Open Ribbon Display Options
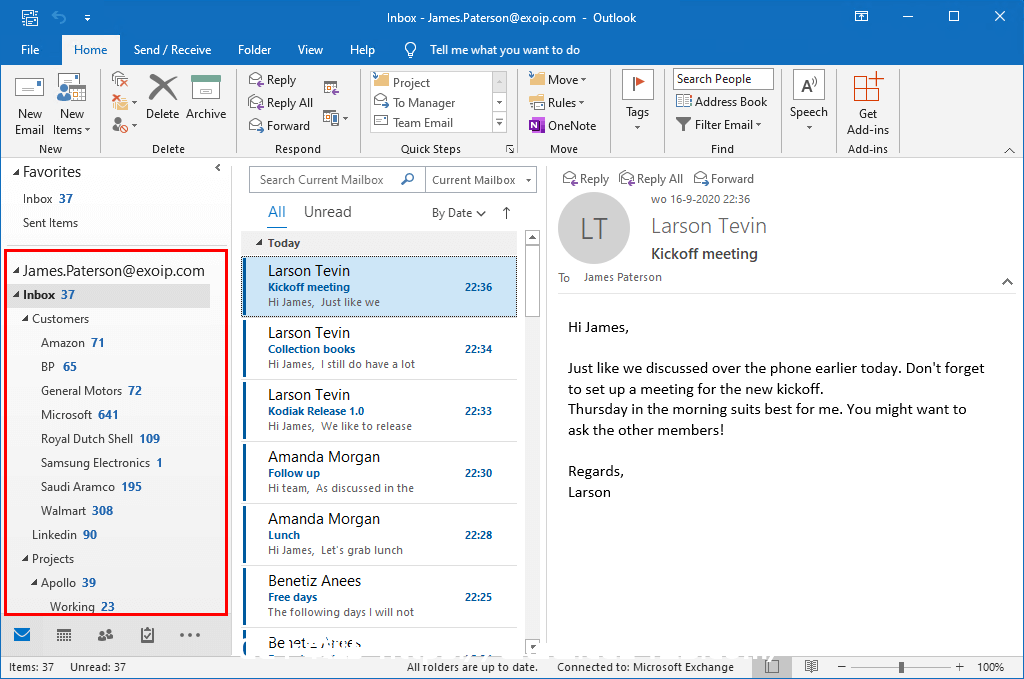Viewport: 1024px width, 679px height. coord(862,16)
